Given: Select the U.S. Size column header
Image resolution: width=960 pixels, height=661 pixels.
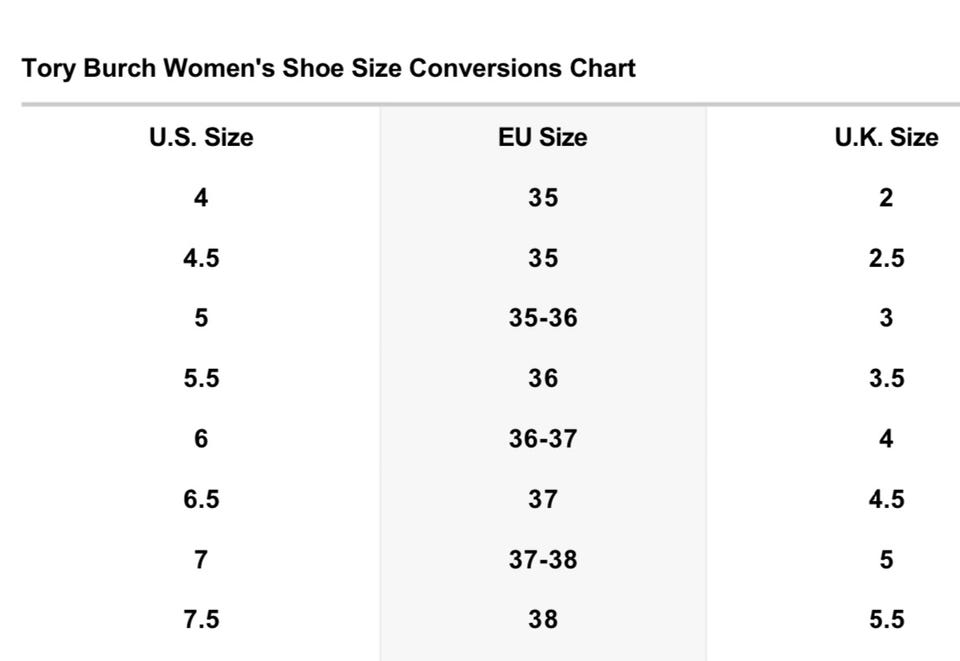Looking at the screenshot, I should tap(201, 137).
